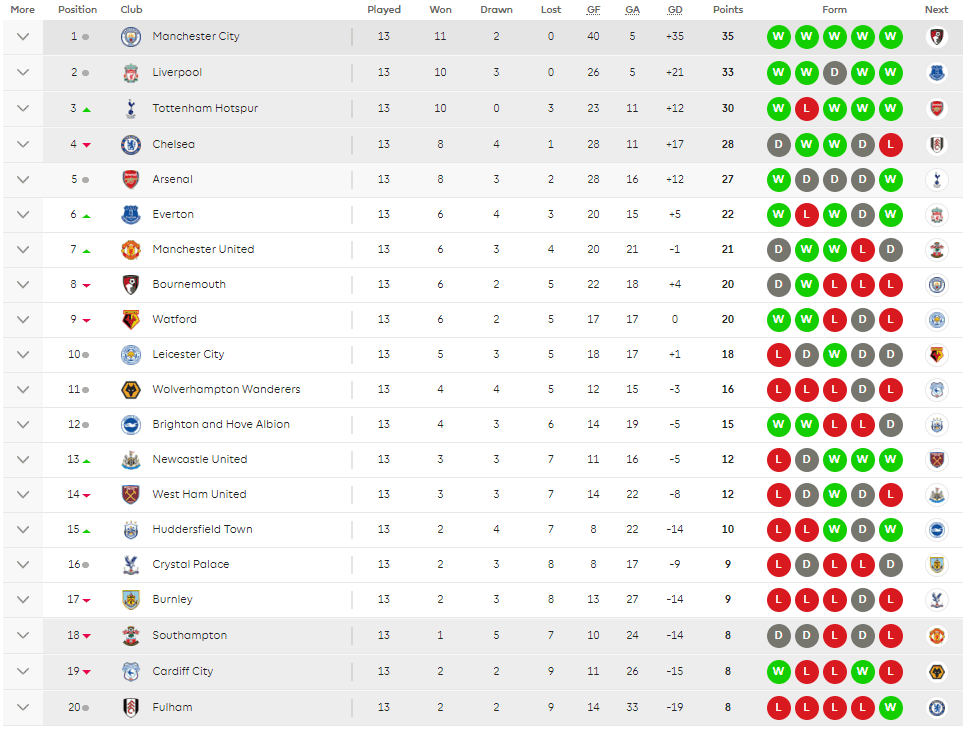The height and width of the screenshot is (730, 970).
Task: Select the GF column header
Action: 593,10
